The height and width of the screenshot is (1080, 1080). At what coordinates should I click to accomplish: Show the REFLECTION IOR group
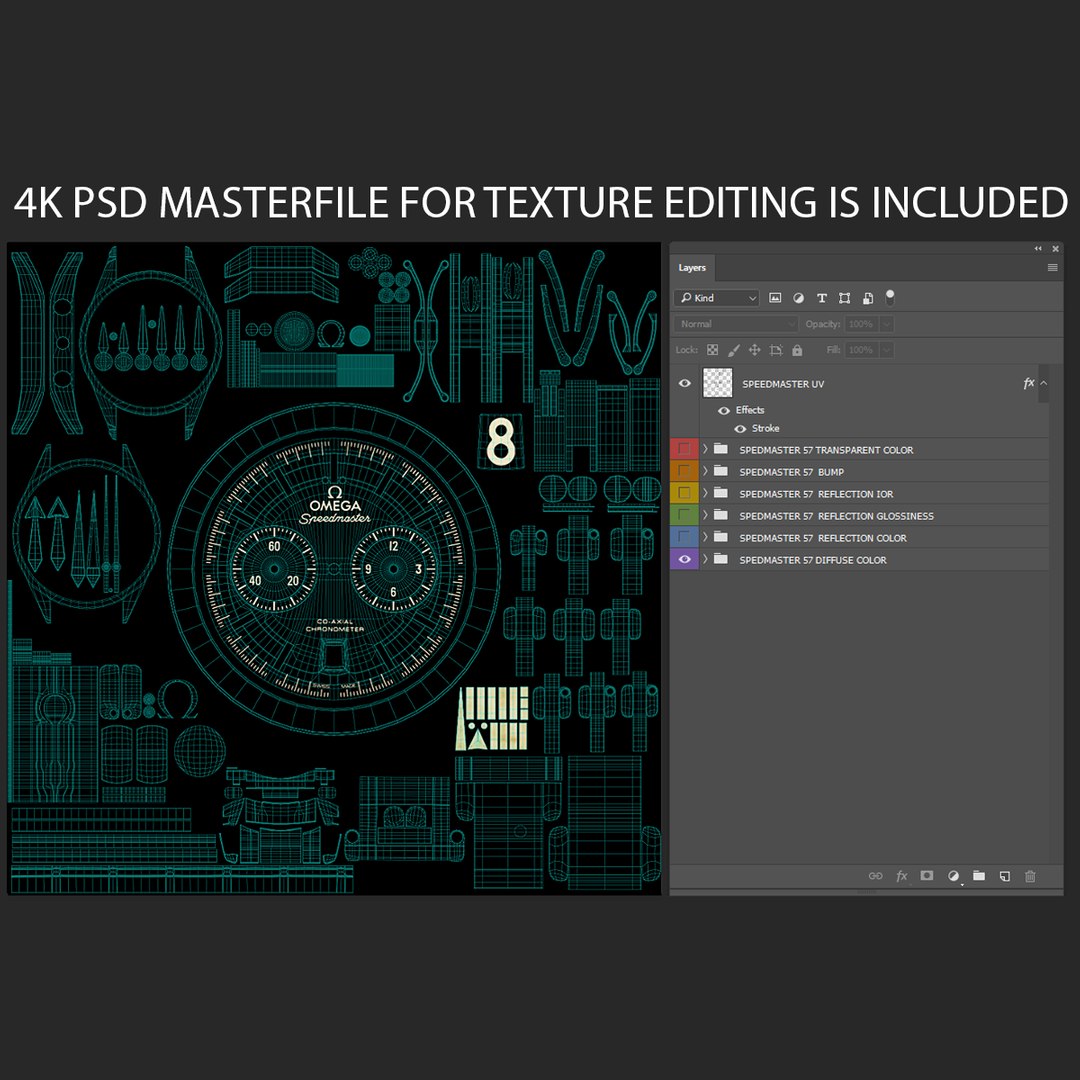point(684,493)
